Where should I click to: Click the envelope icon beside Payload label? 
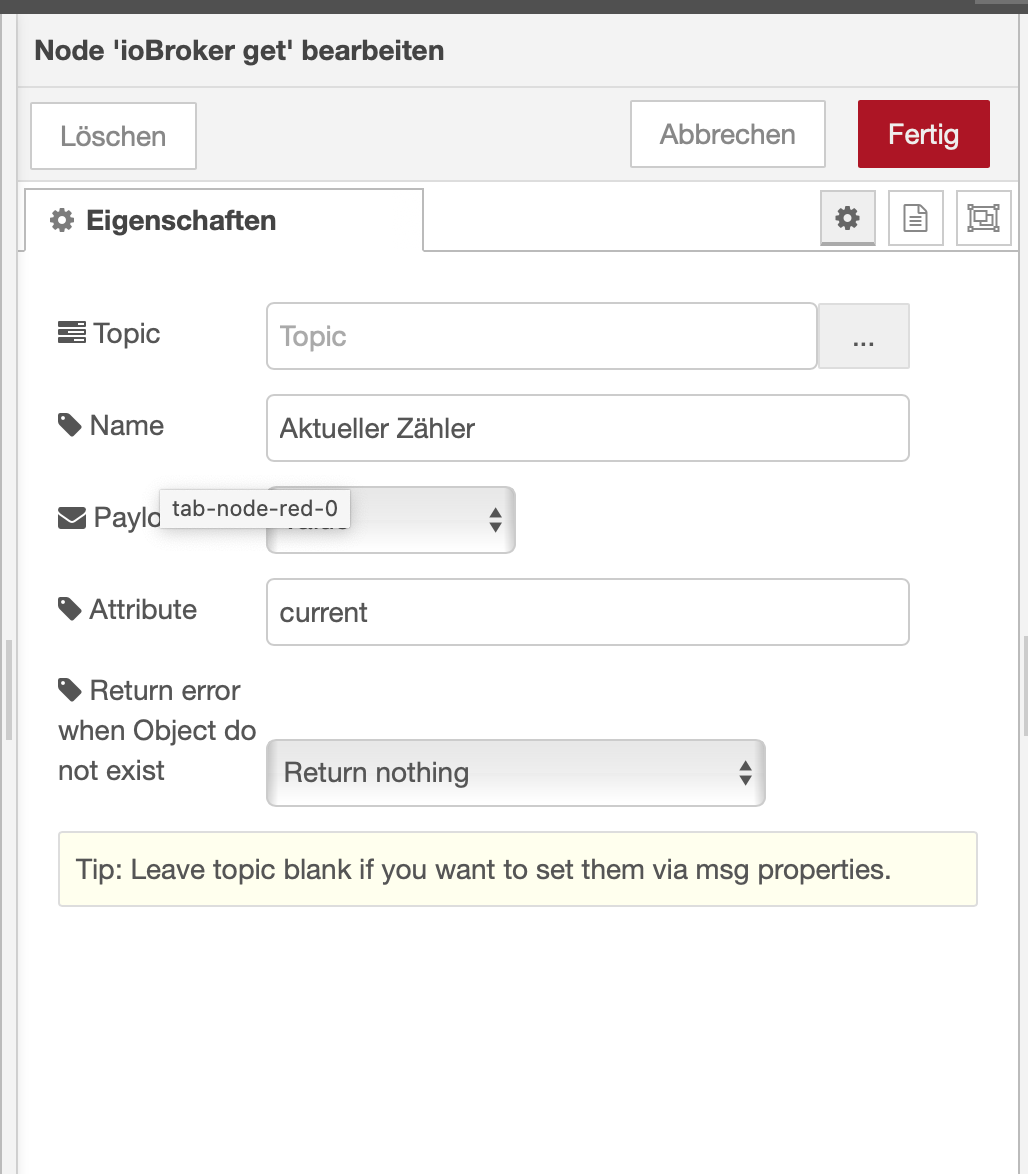pos(72,518)
